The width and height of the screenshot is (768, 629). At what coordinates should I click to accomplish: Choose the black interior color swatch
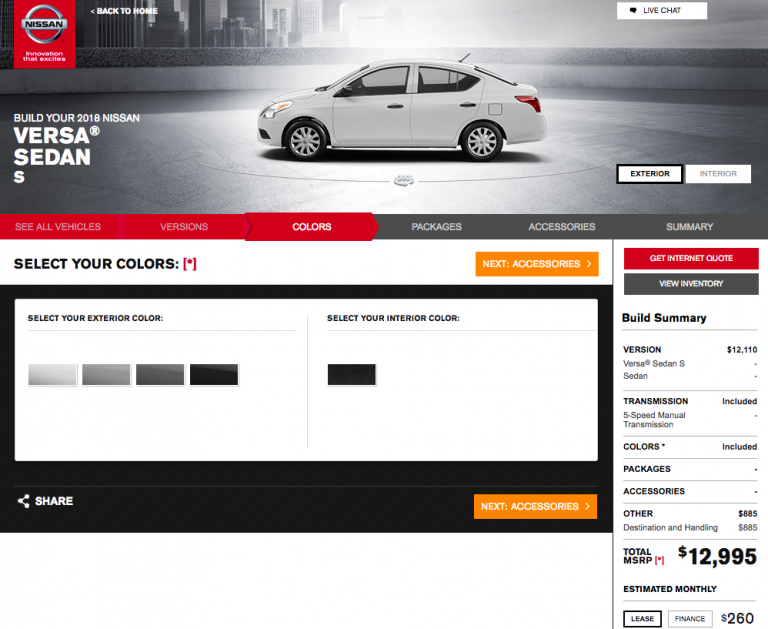(x=352, y=375)
